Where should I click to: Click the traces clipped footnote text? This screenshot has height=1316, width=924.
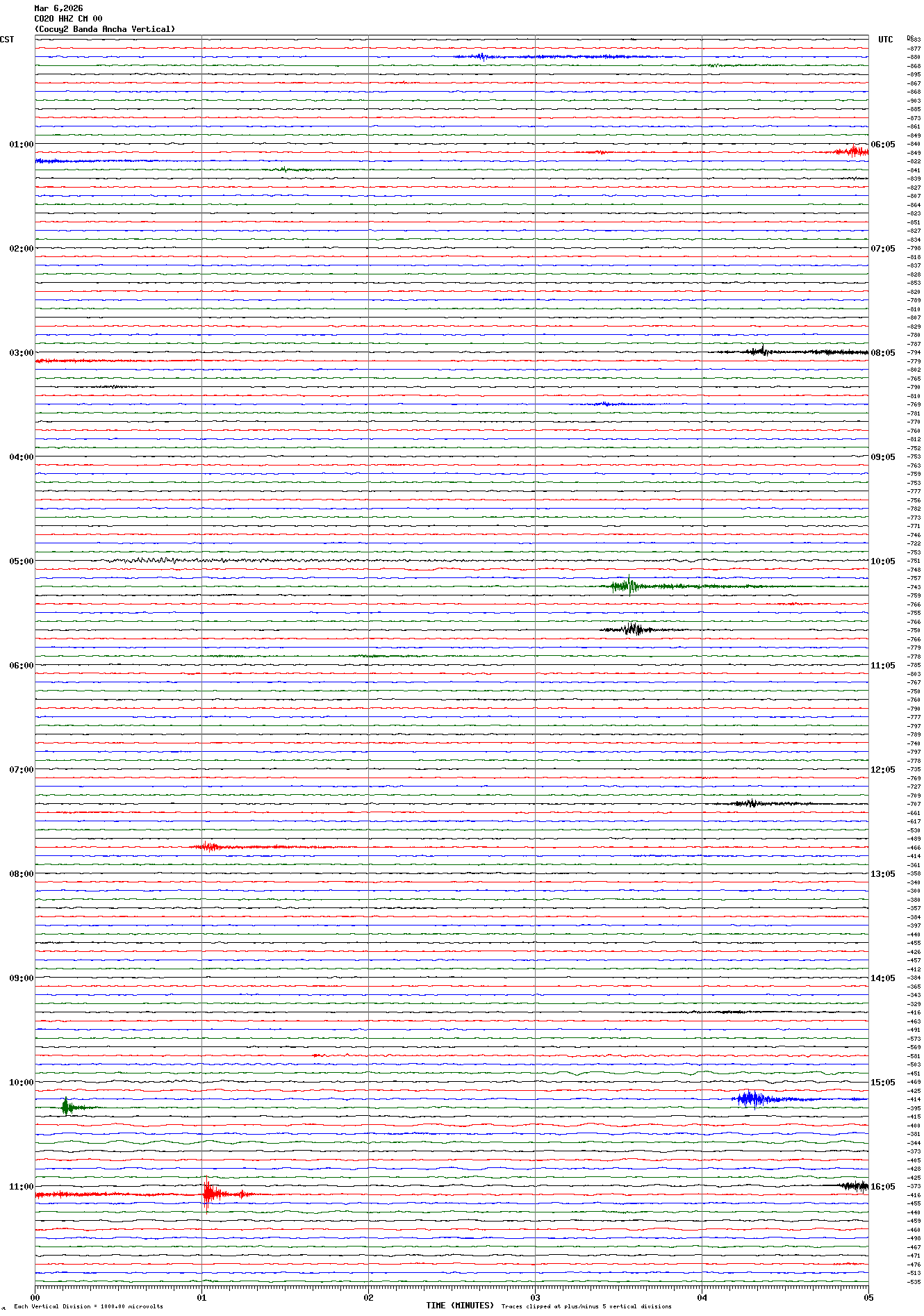[x=586, y=1306]
